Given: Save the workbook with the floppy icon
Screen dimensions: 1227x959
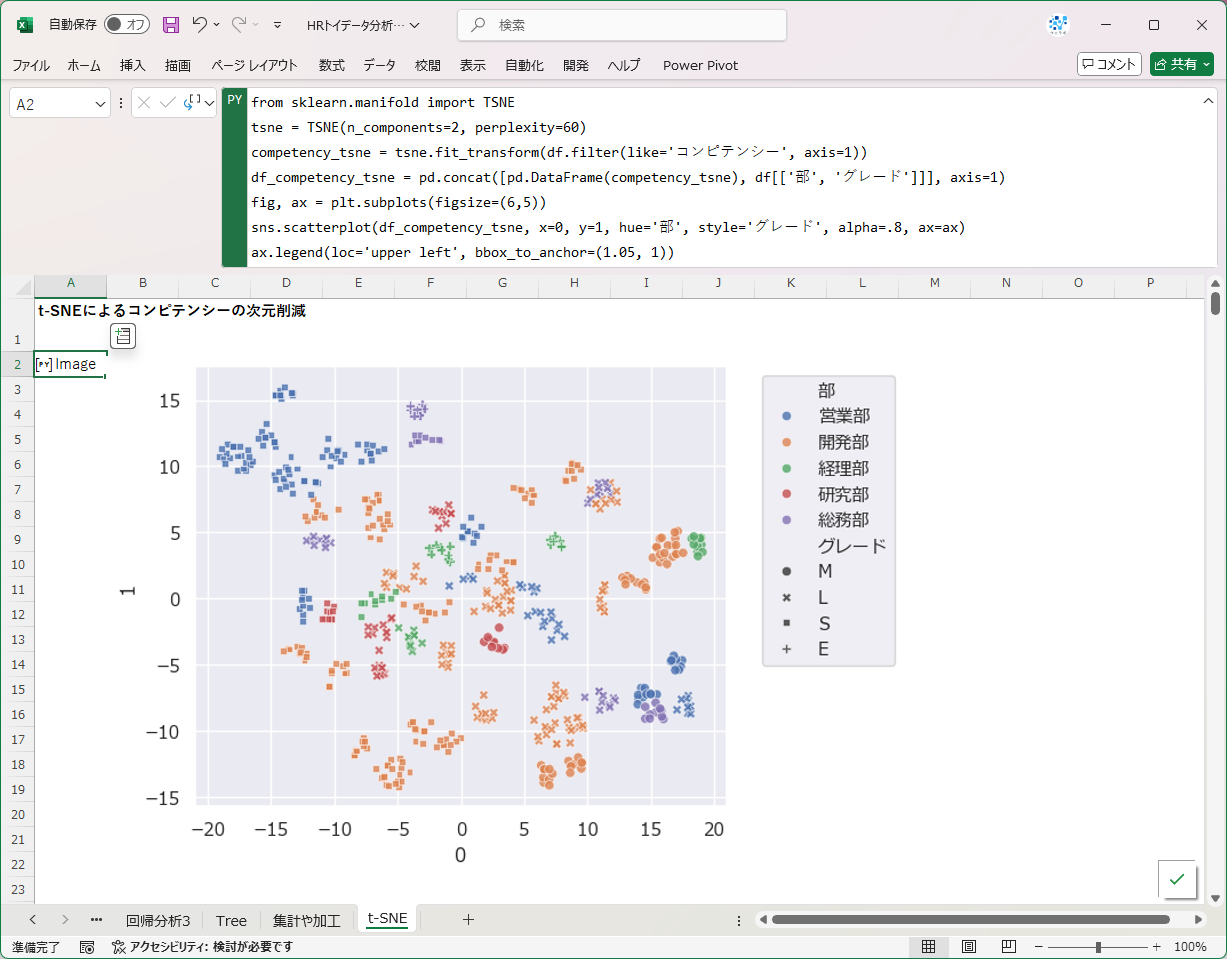Looking at the screenshot, I should (171, 25).
